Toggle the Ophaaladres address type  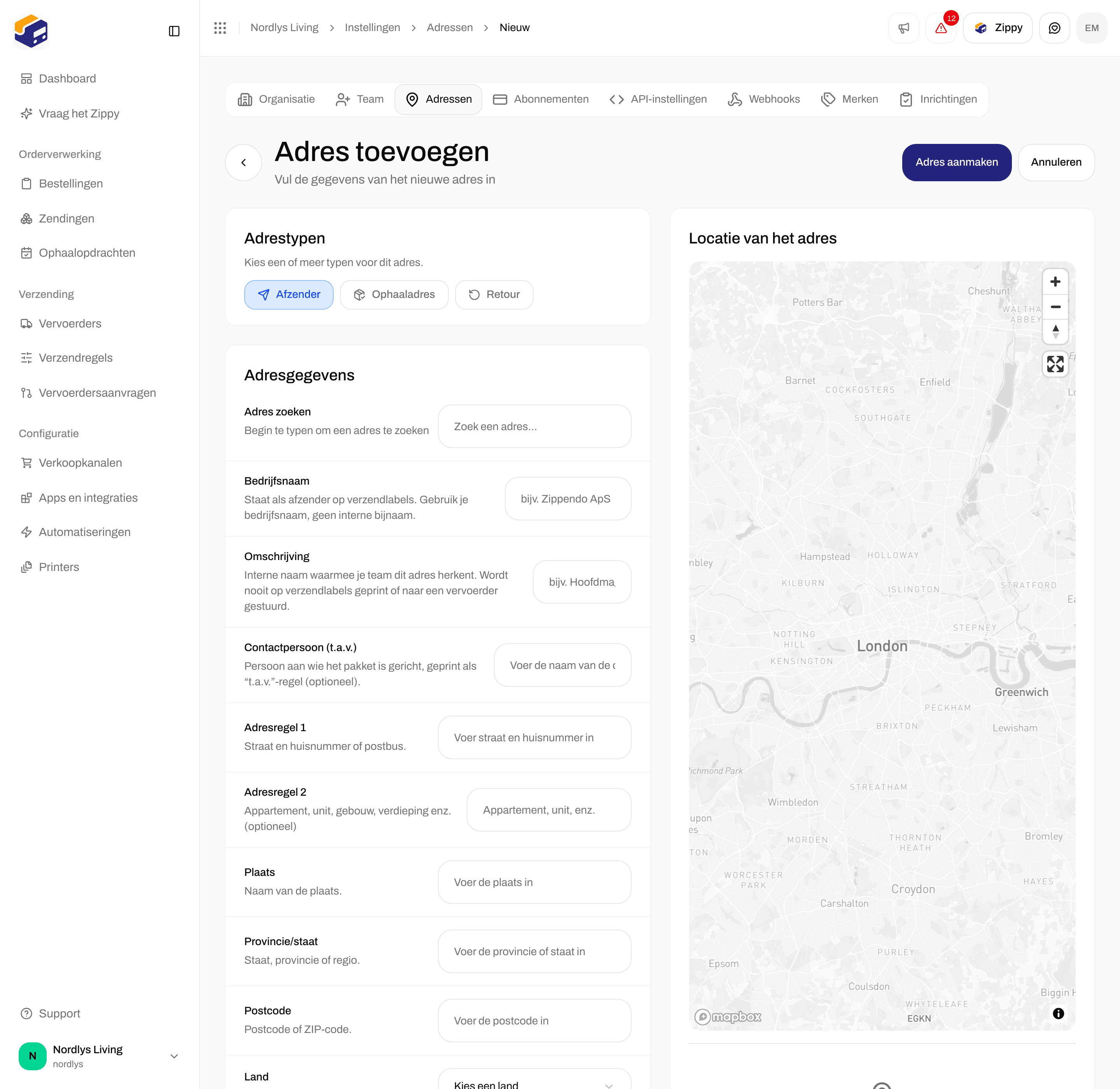[x=394, y=294]
